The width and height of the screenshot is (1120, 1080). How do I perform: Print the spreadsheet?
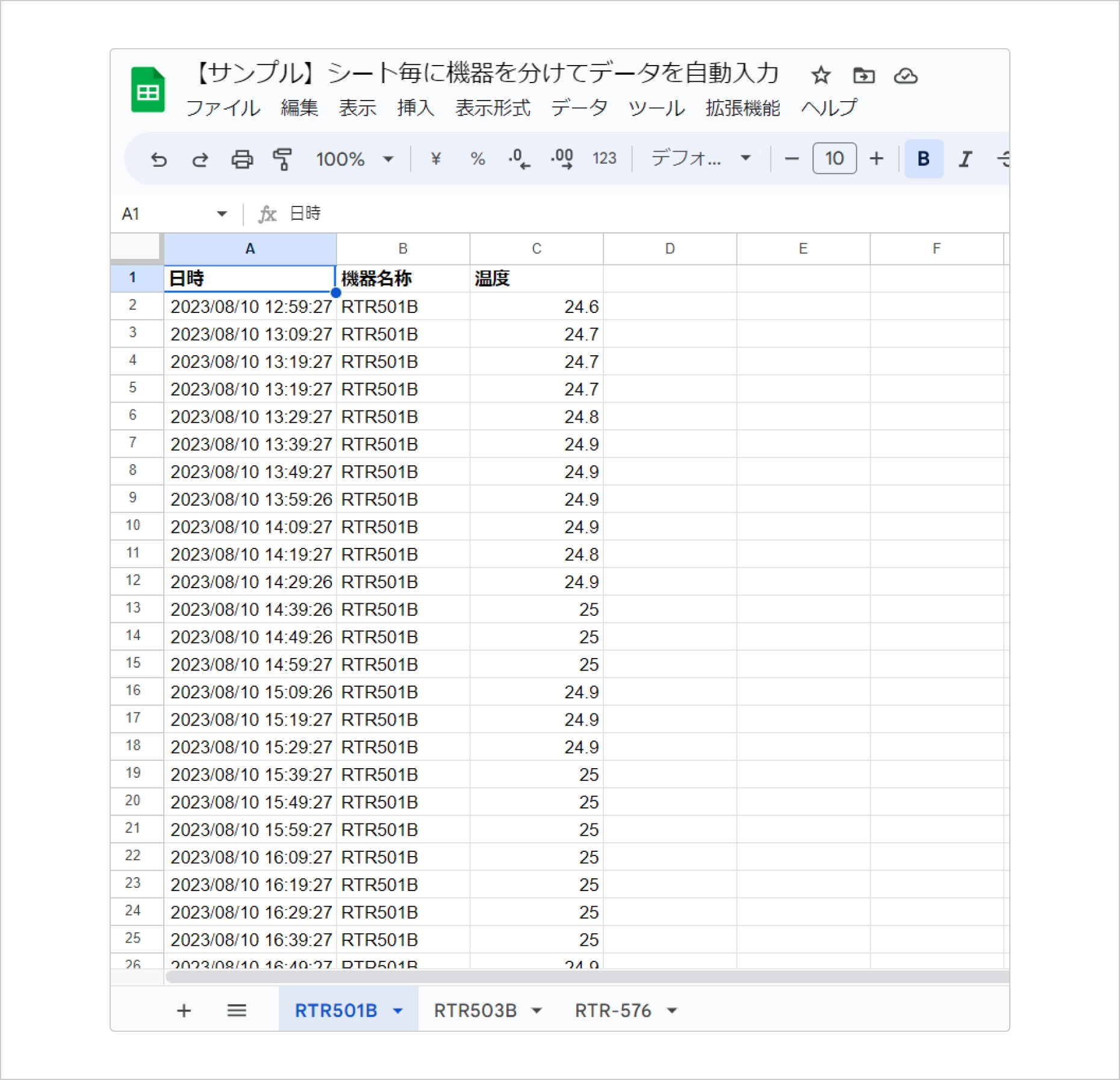(242, 160)
